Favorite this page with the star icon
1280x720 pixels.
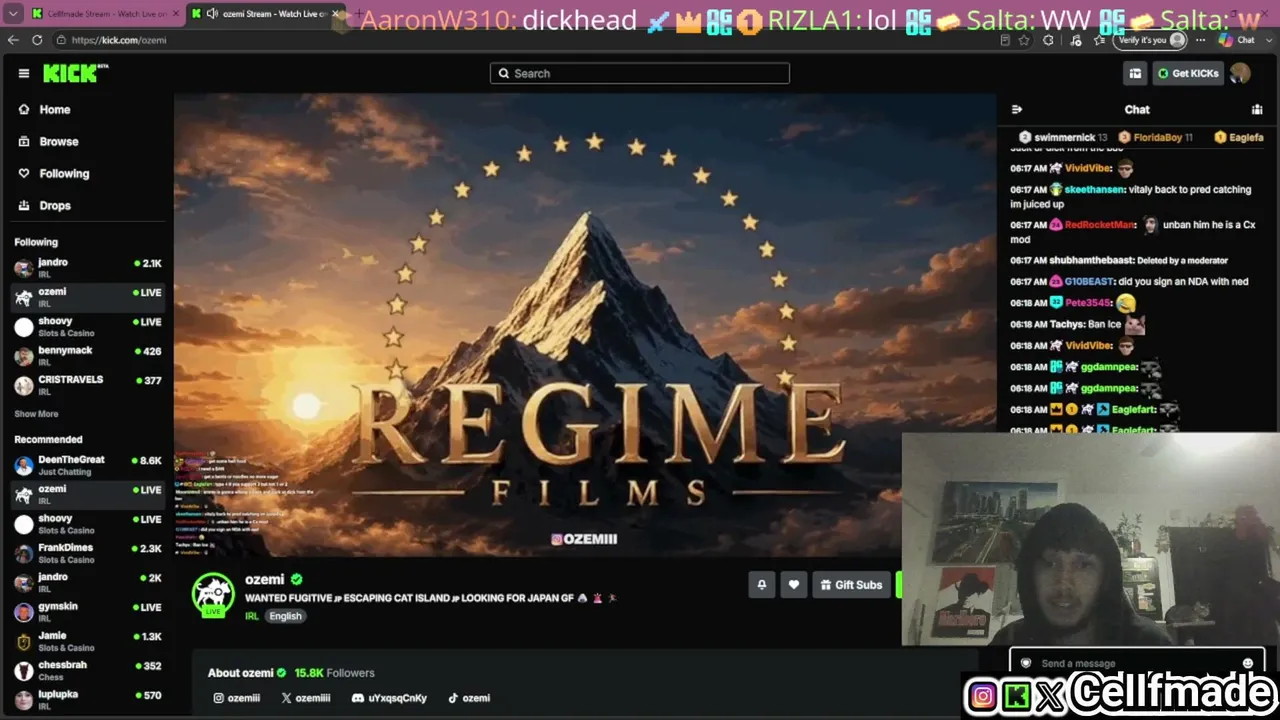click(1024, 40)
